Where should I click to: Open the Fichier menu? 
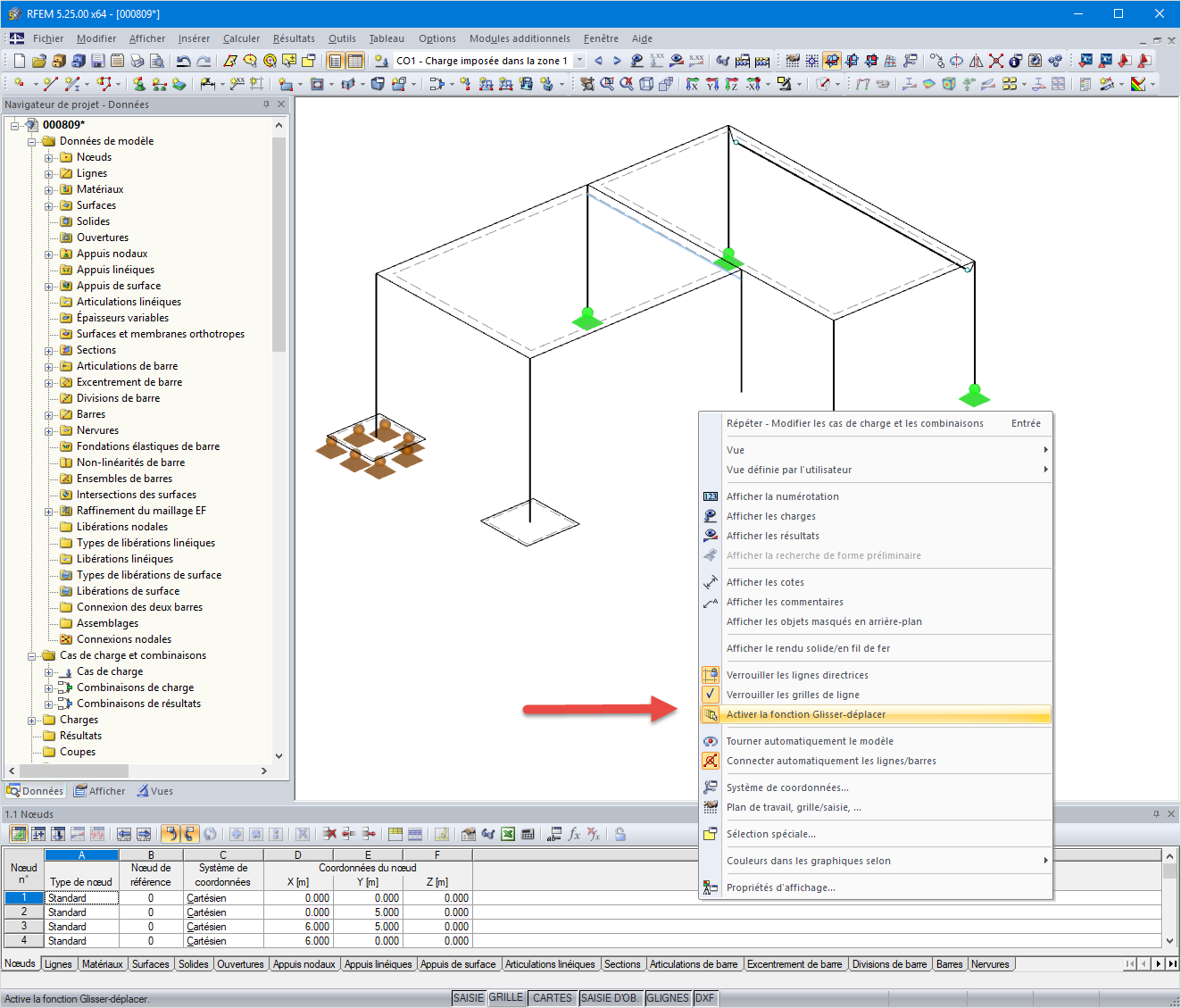pyautogui.click(x=48, y=38)
